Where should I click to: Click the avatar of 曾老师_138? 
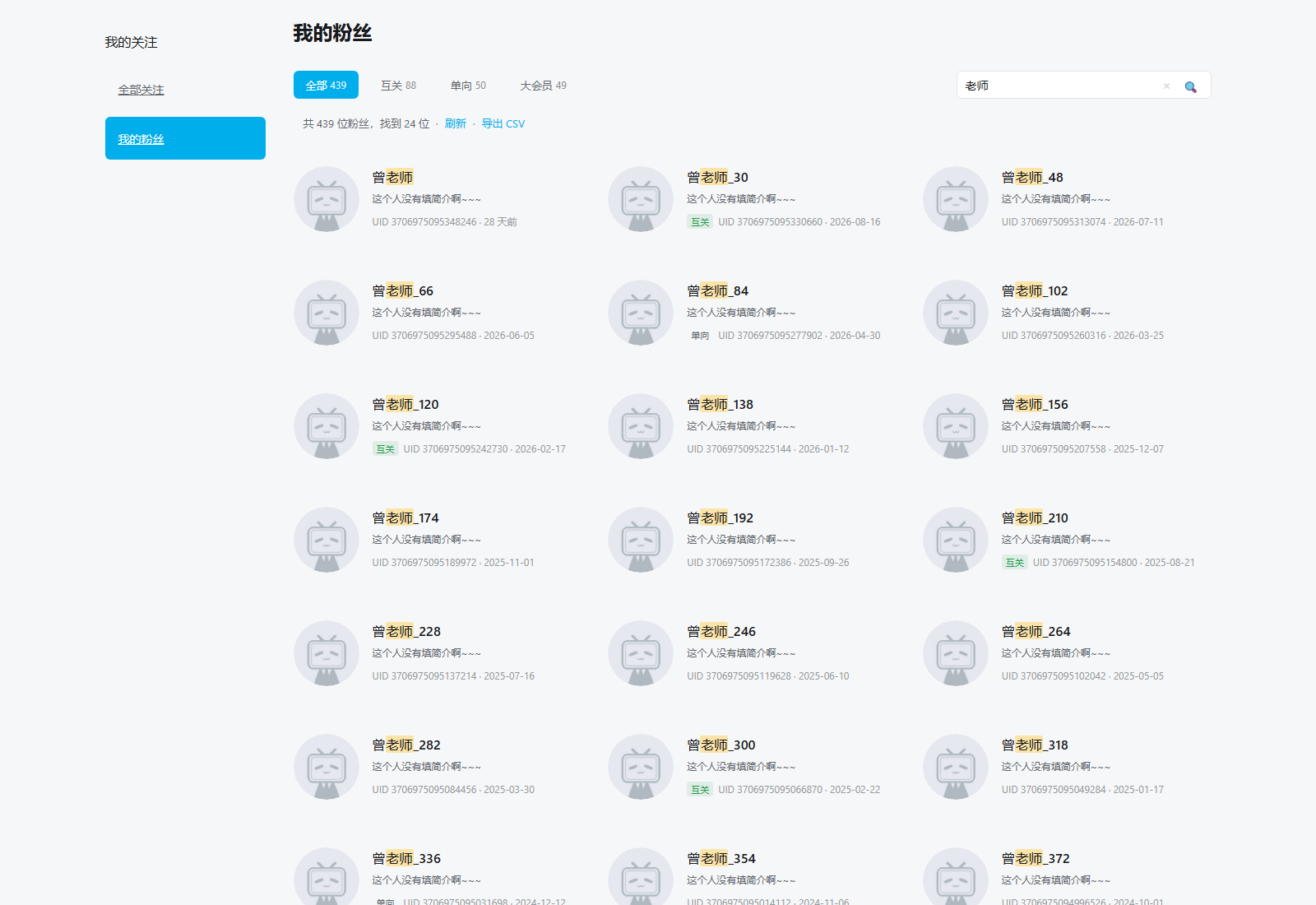click(x=641, y=426)
